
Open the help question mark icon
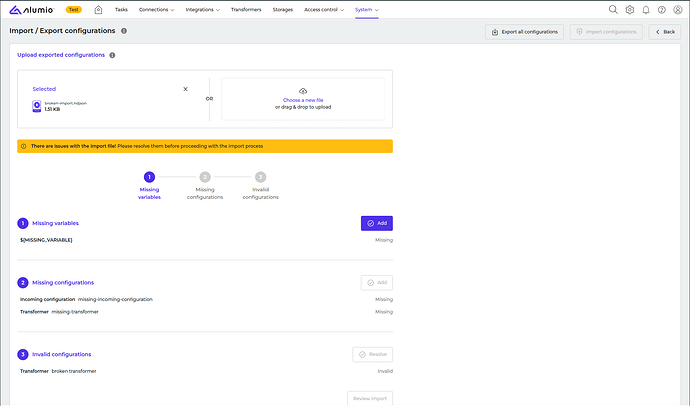662,10
